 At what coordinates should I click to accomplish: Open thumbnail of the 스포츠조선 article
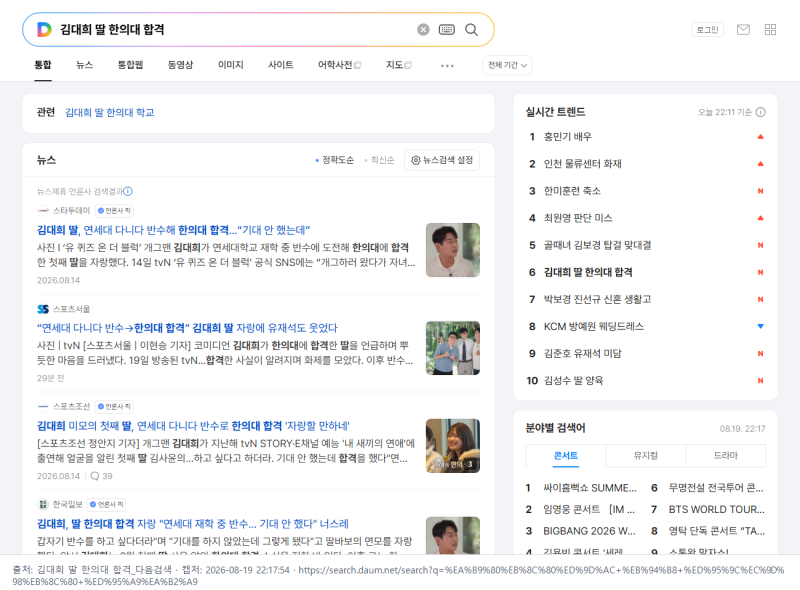point(453,446)
